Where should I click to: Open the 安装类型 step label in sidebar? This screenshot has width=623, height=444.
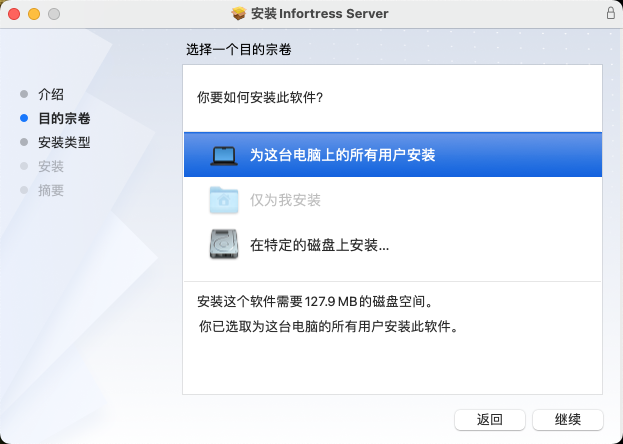(x=64, y=142)
